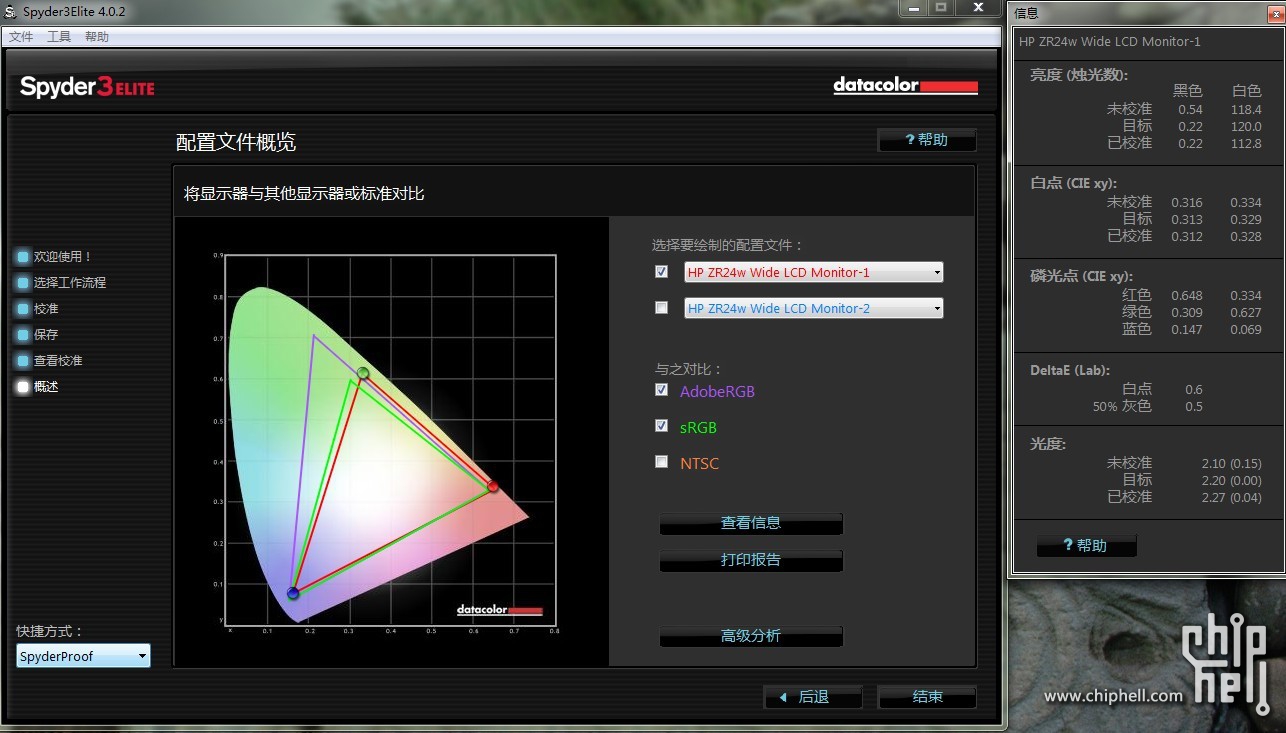
Task: Click the datacolor logo in header
Action: (905, 86)
